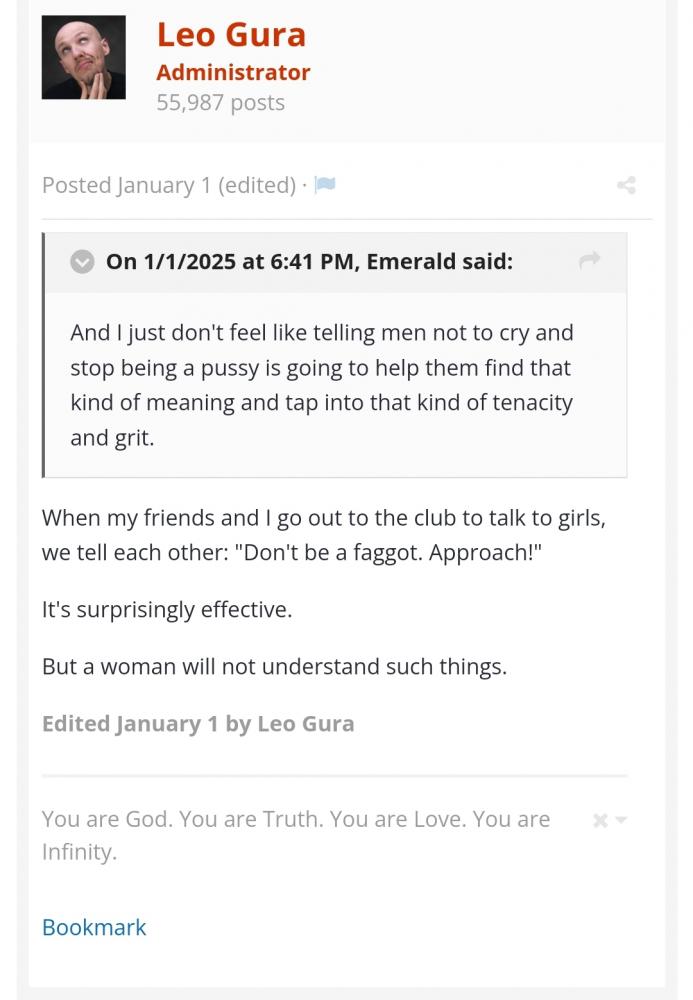Collapse the quote using its chevron icon
Screen dimensions: 693x1000
click(x=83, y=262)
